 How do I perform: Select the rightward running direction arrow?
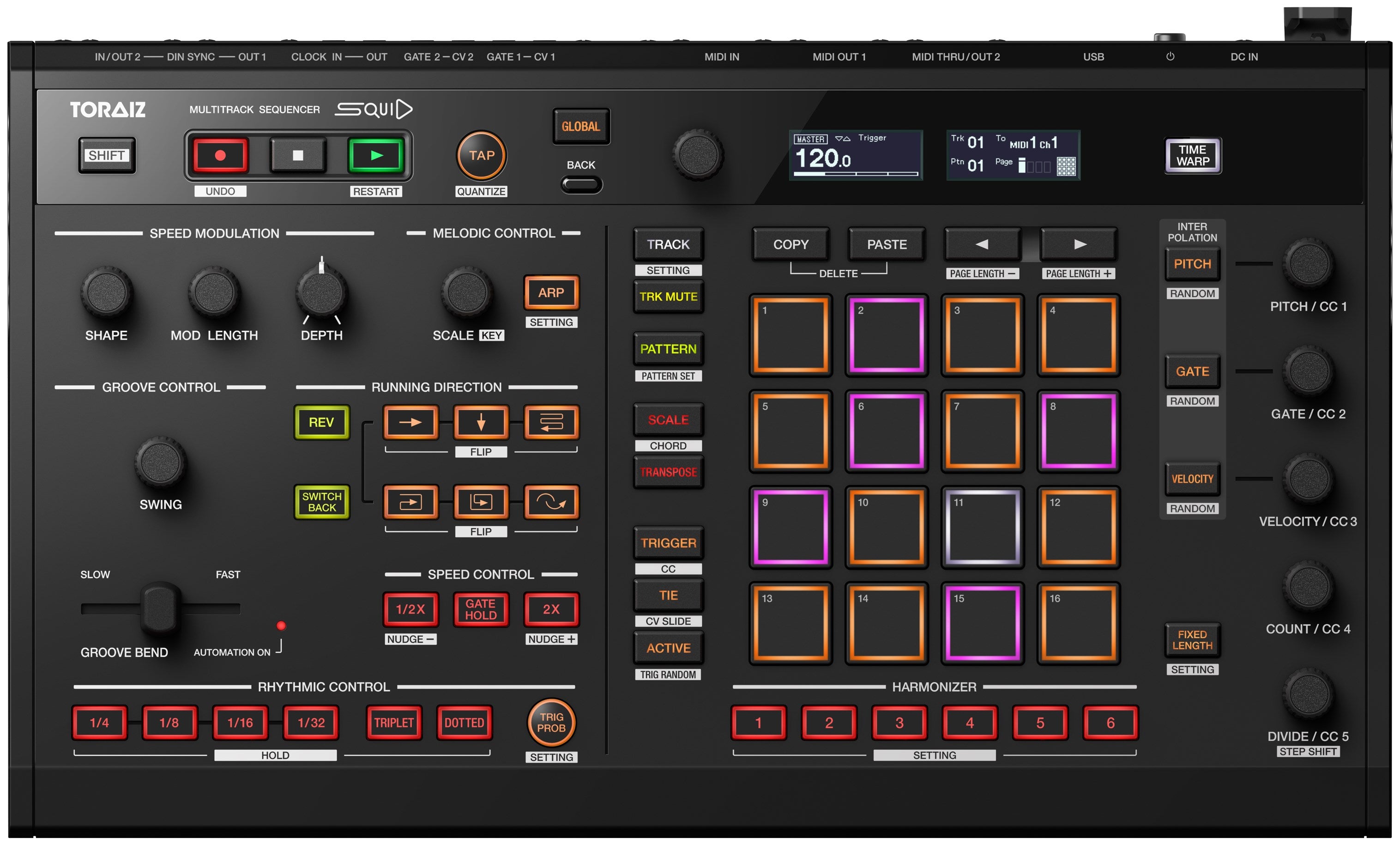pos(411,422)
